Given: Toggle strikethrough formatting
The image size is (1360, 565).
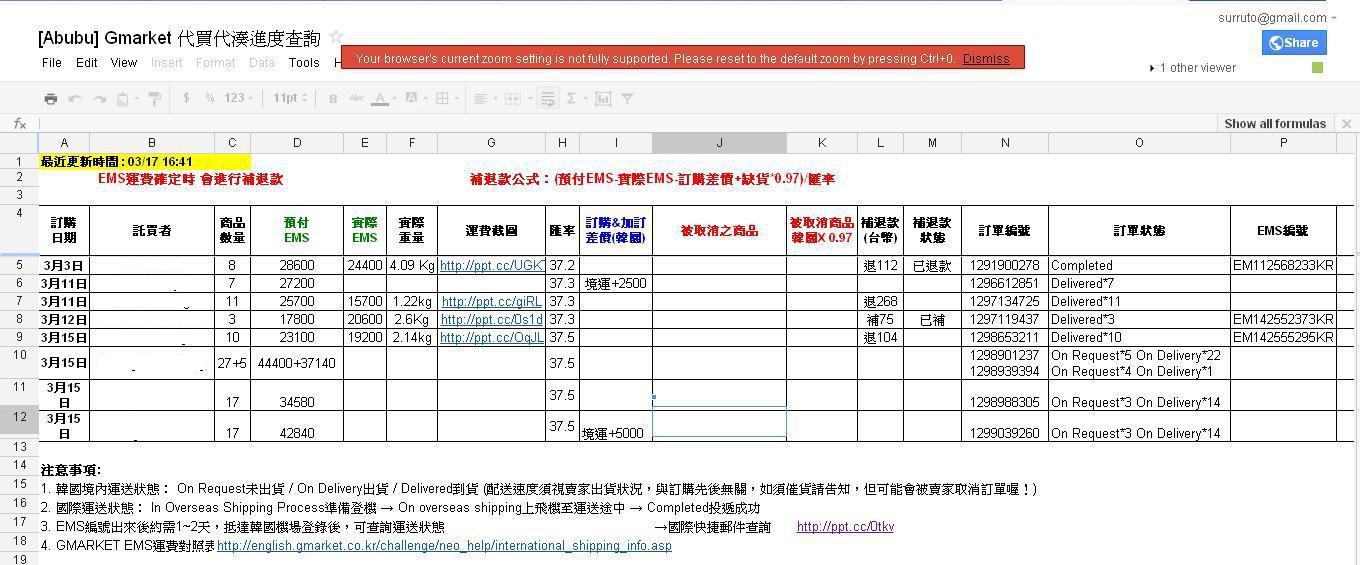Looking at the screenshot, I should tap(356, 98).
